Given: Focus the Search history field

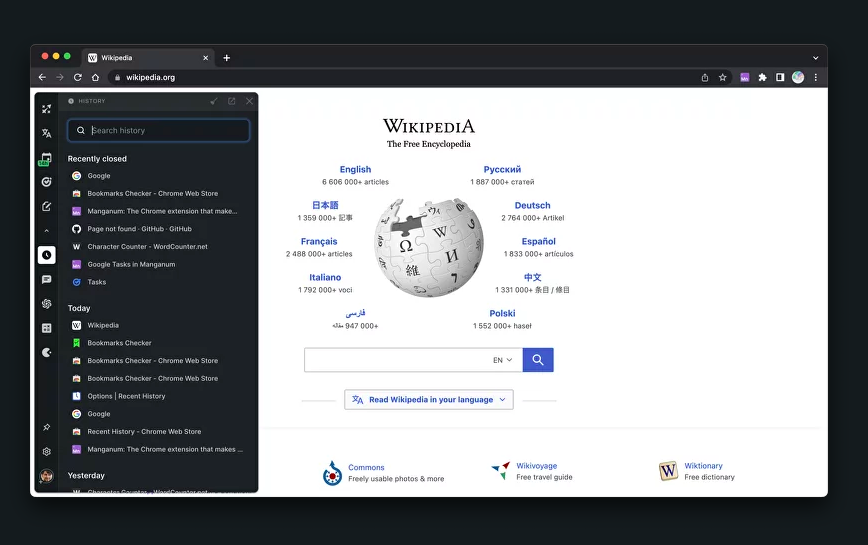Looking at the screenshot, I should (x=159, y=131).
